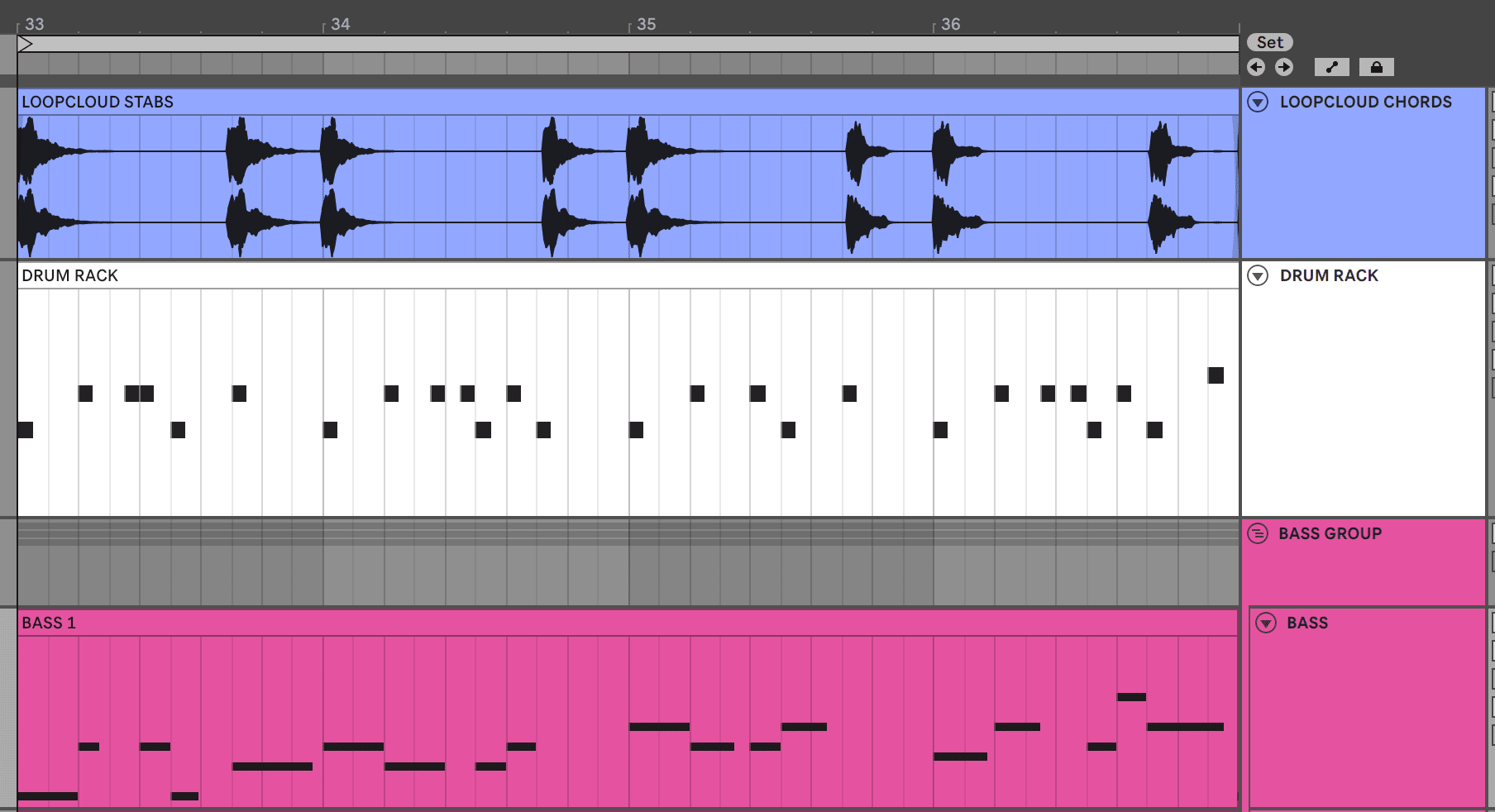The image size is (1495, 812).
Task: Click the loop brace bar
Action: click(x=628, y=44)
